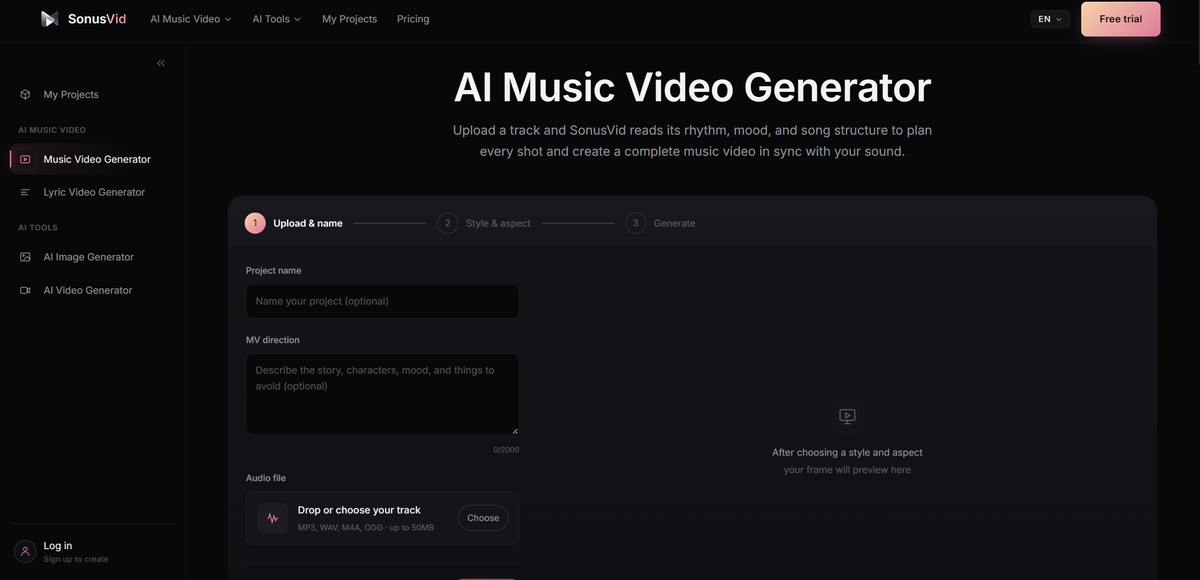Click the Log in user avatar icon

(x=25, y=551)
